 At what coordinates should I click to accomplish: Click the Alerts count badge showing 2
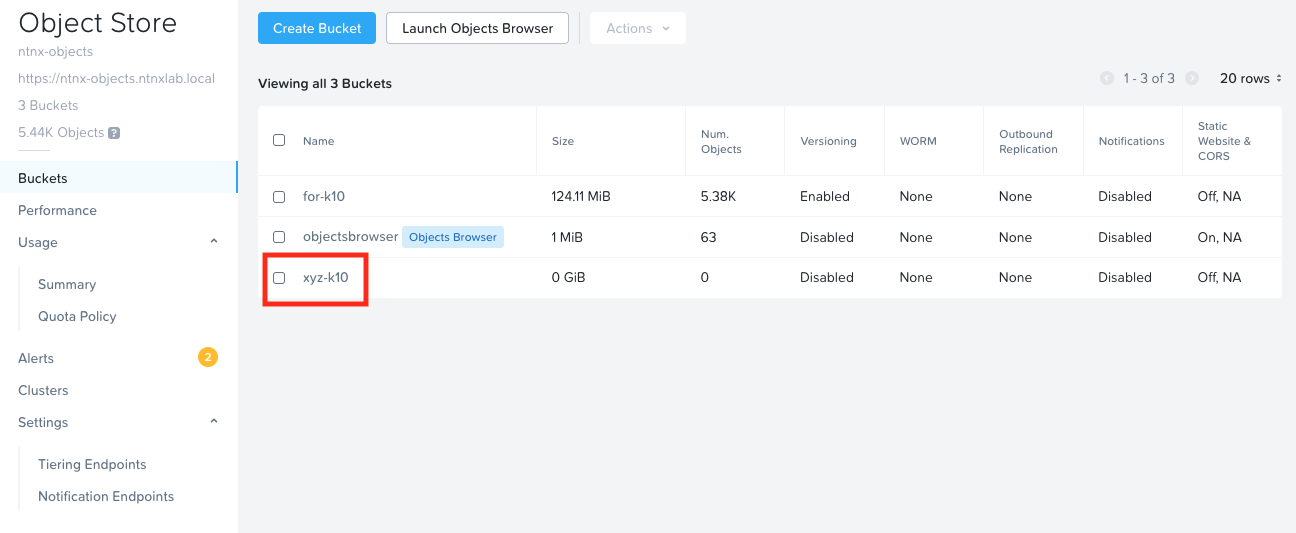[x=208, y=357]
